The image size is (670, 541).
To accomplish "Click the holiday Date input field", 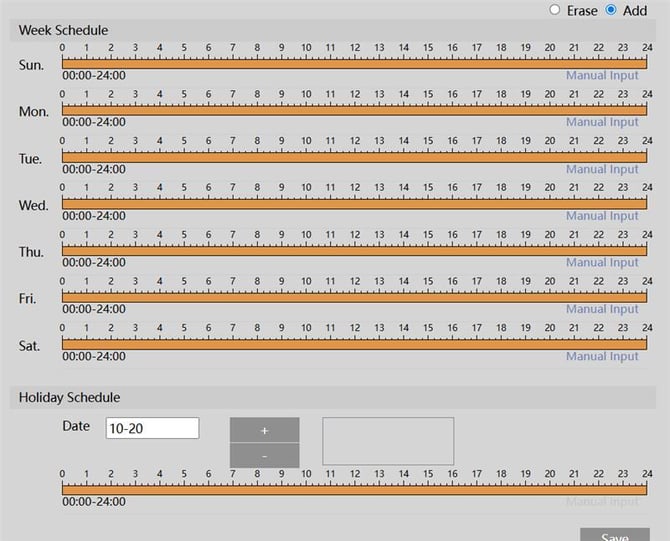I will tap(152, 428).
